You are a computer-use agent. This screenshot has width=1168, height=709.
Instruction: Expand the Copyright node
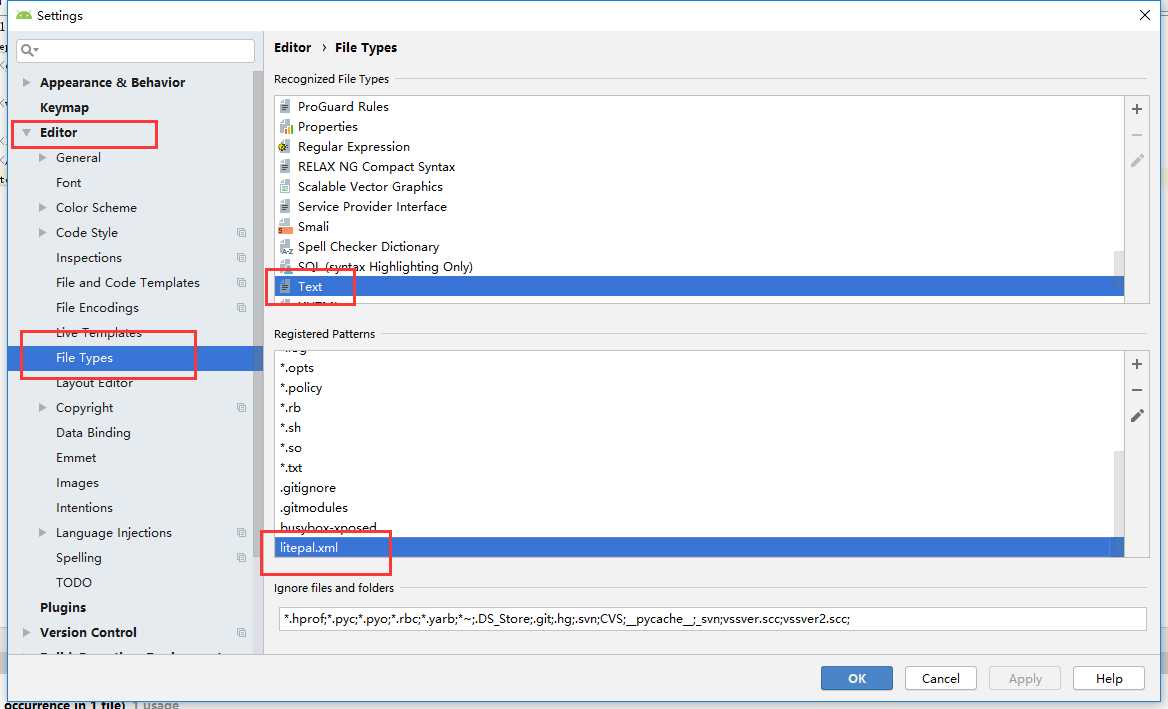click(x=42, y=407)
